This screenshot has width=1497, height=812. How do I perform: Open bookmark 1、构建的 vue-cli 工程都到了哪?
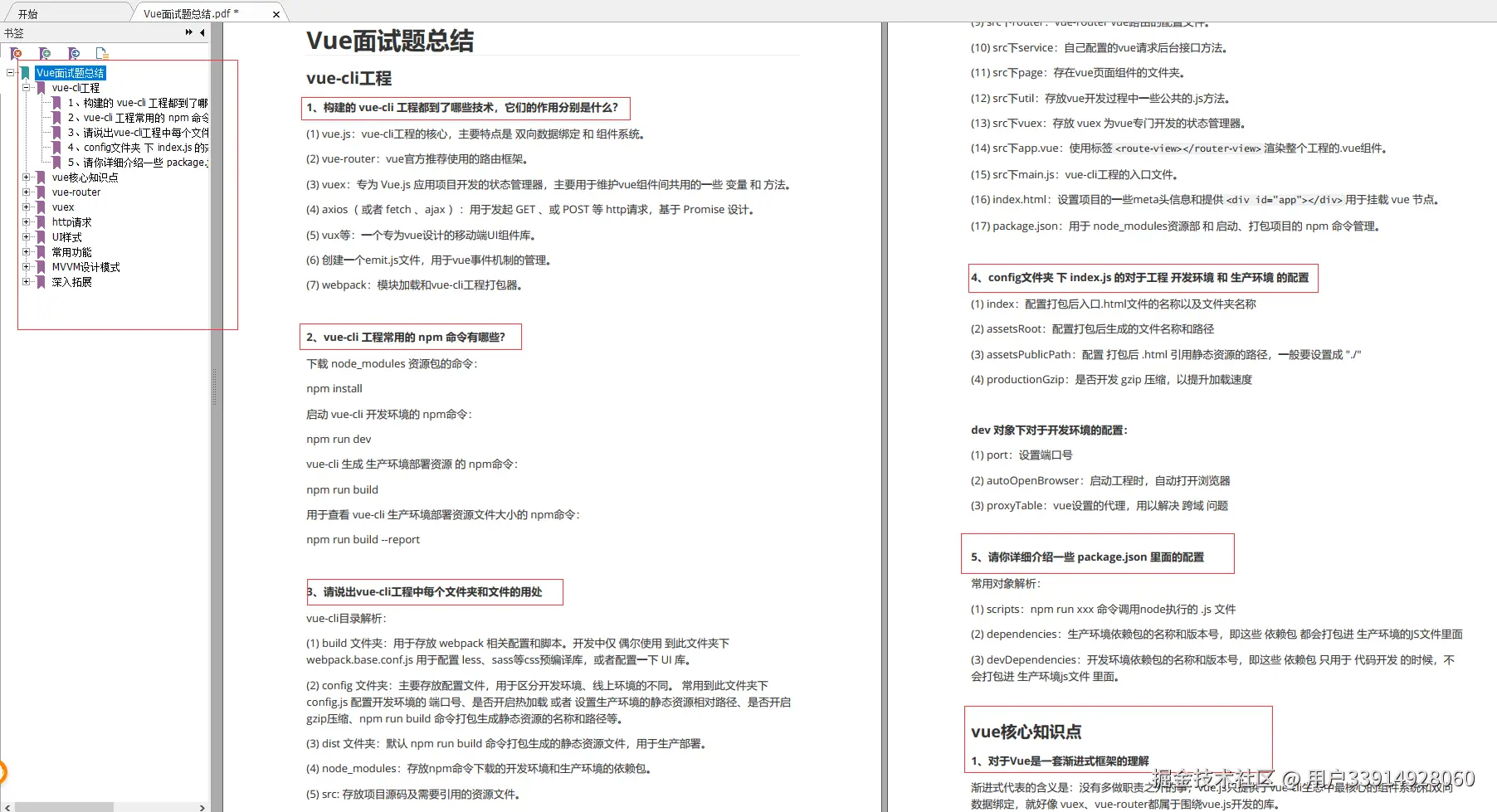[138, 103]
